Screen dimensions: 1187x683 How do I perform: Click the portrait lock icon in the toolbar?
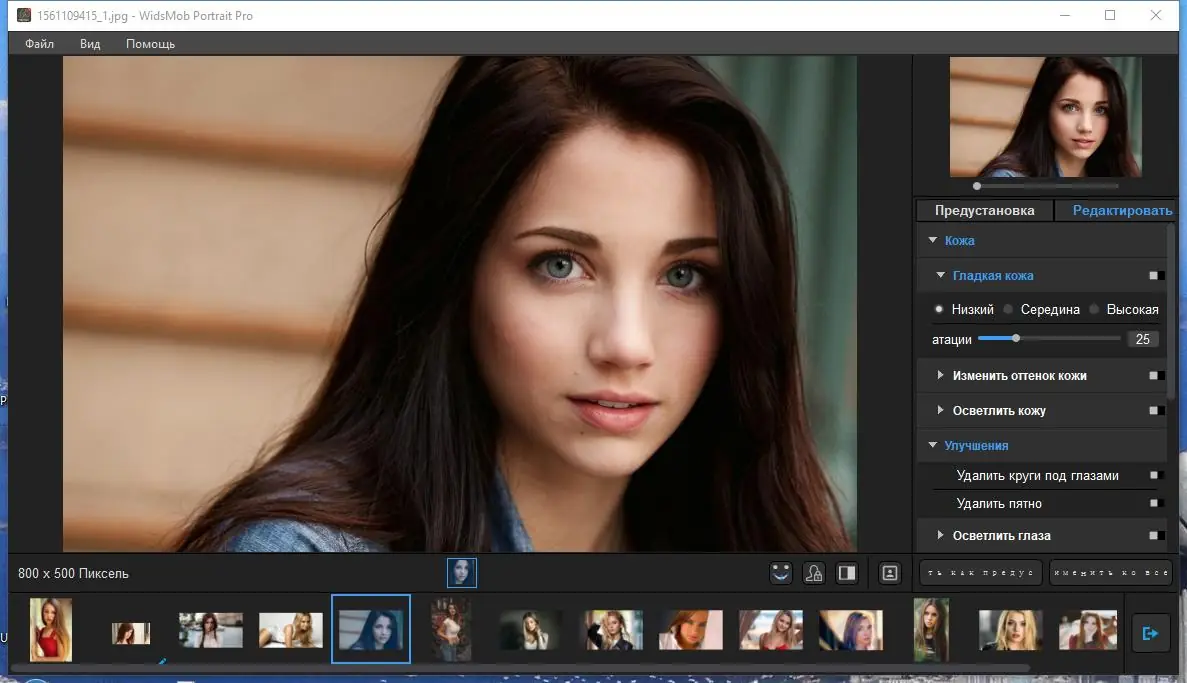point(813,572)
